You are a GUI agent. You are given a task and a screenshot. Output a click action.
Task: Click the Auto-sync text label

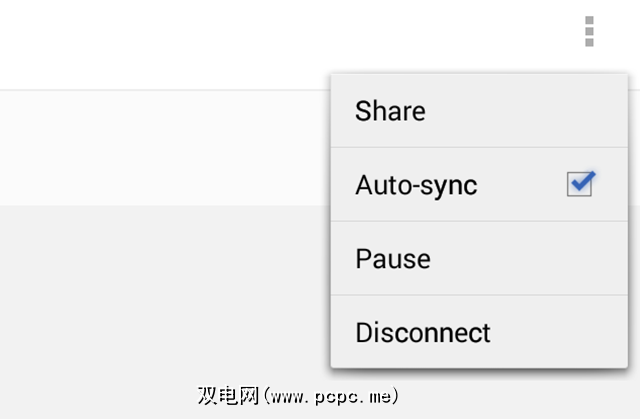(x=416, y=185)
